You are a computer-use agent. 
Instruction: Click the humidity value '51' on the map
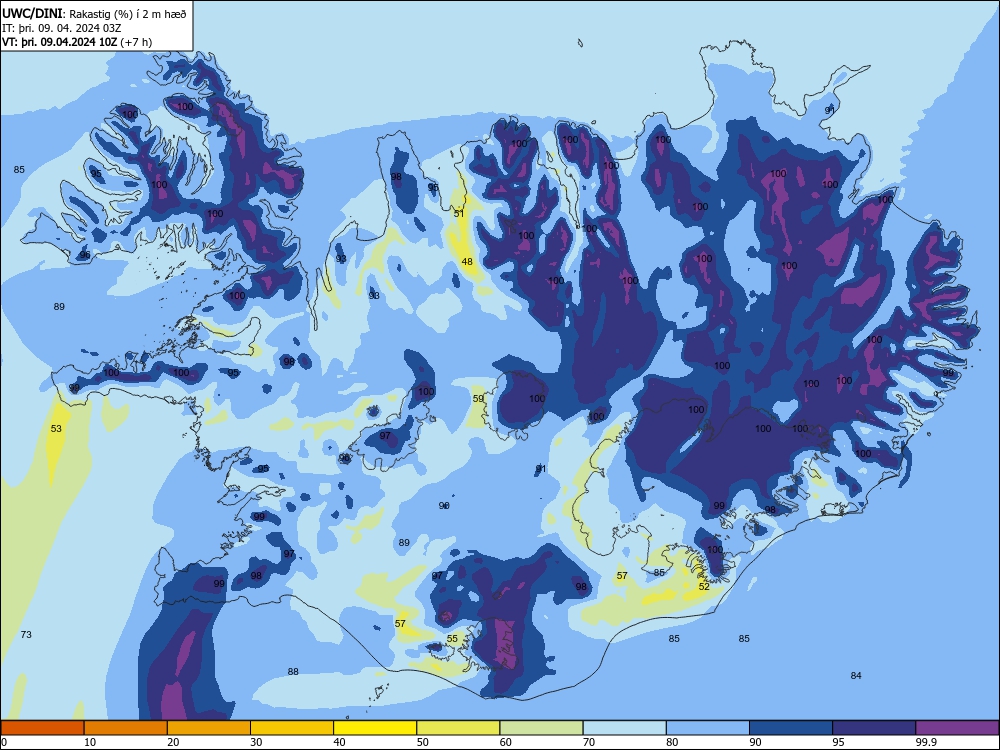(x=459, y=214)
